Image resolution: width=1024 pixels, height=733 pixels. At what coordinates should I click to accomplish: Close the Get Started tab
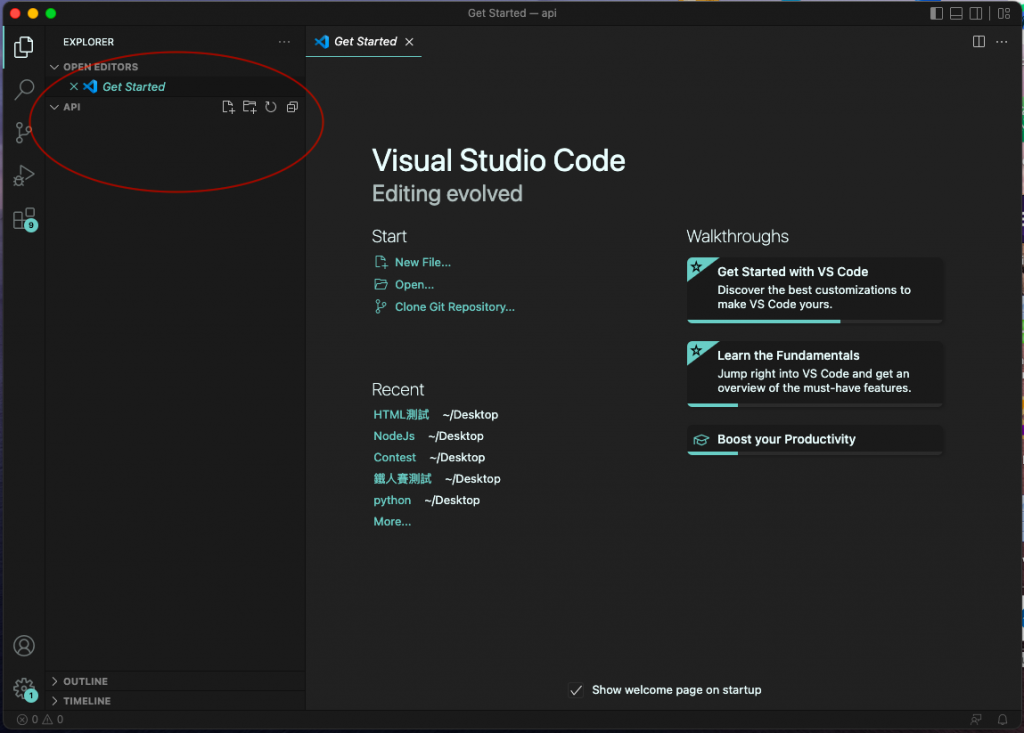(409, 42)
